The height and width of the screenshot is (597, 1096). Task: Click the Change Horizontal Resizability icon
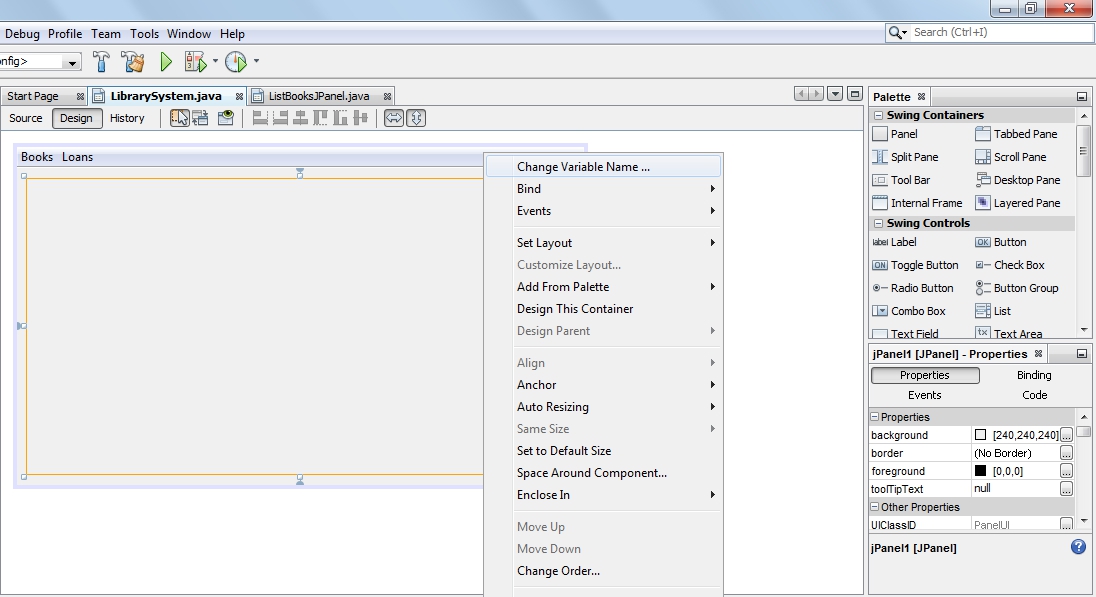(394, 117)
